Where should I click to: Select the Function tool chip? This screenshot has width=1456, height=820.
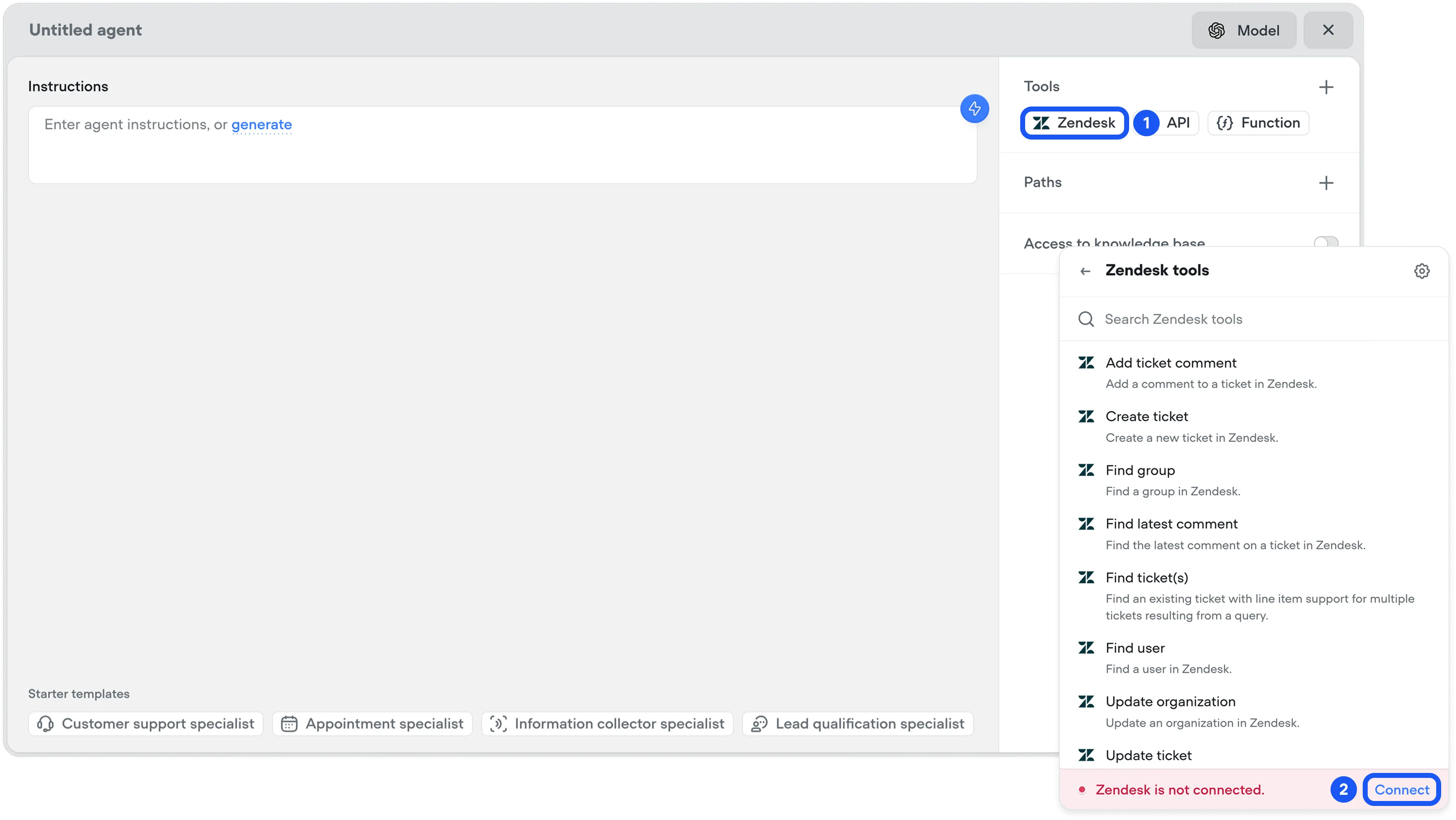tap(1258, 123)
